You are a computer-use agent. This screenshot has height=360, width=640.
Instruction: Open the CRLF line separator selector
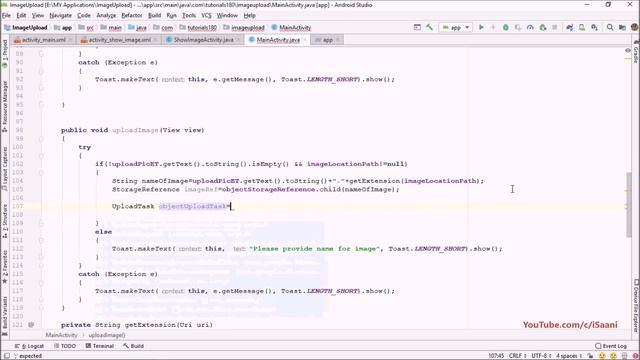[x=517, y=356]
